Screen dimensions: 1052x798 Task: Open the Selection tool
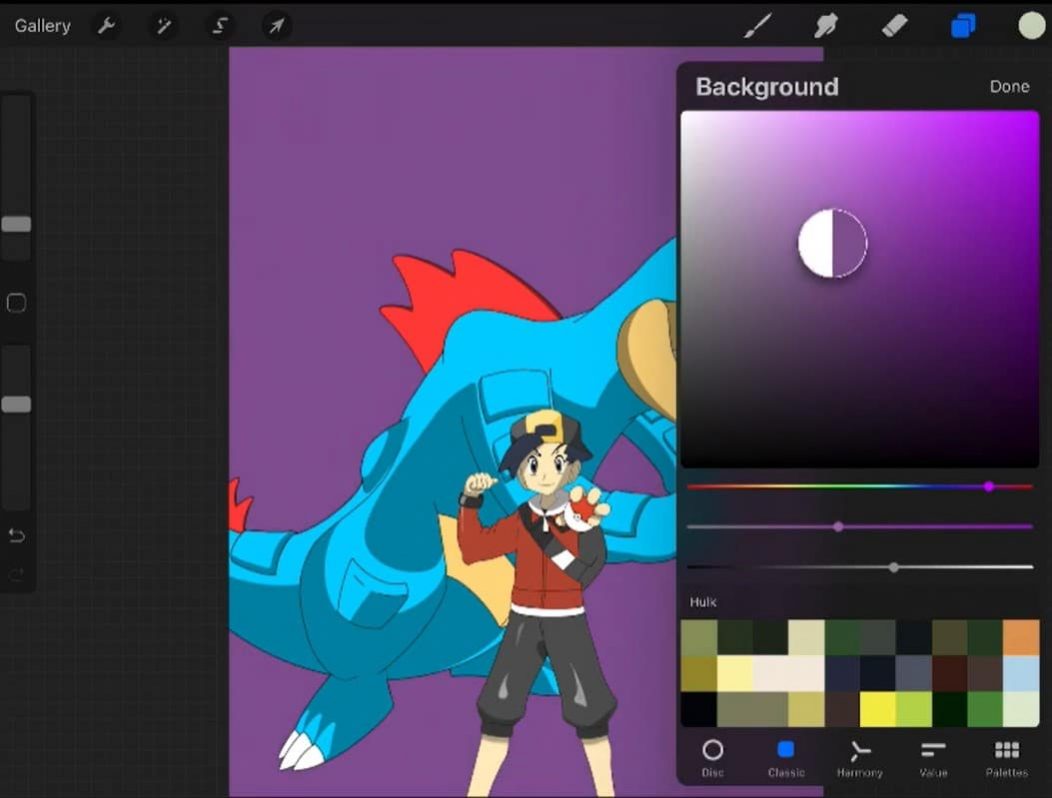coord(220,25)
